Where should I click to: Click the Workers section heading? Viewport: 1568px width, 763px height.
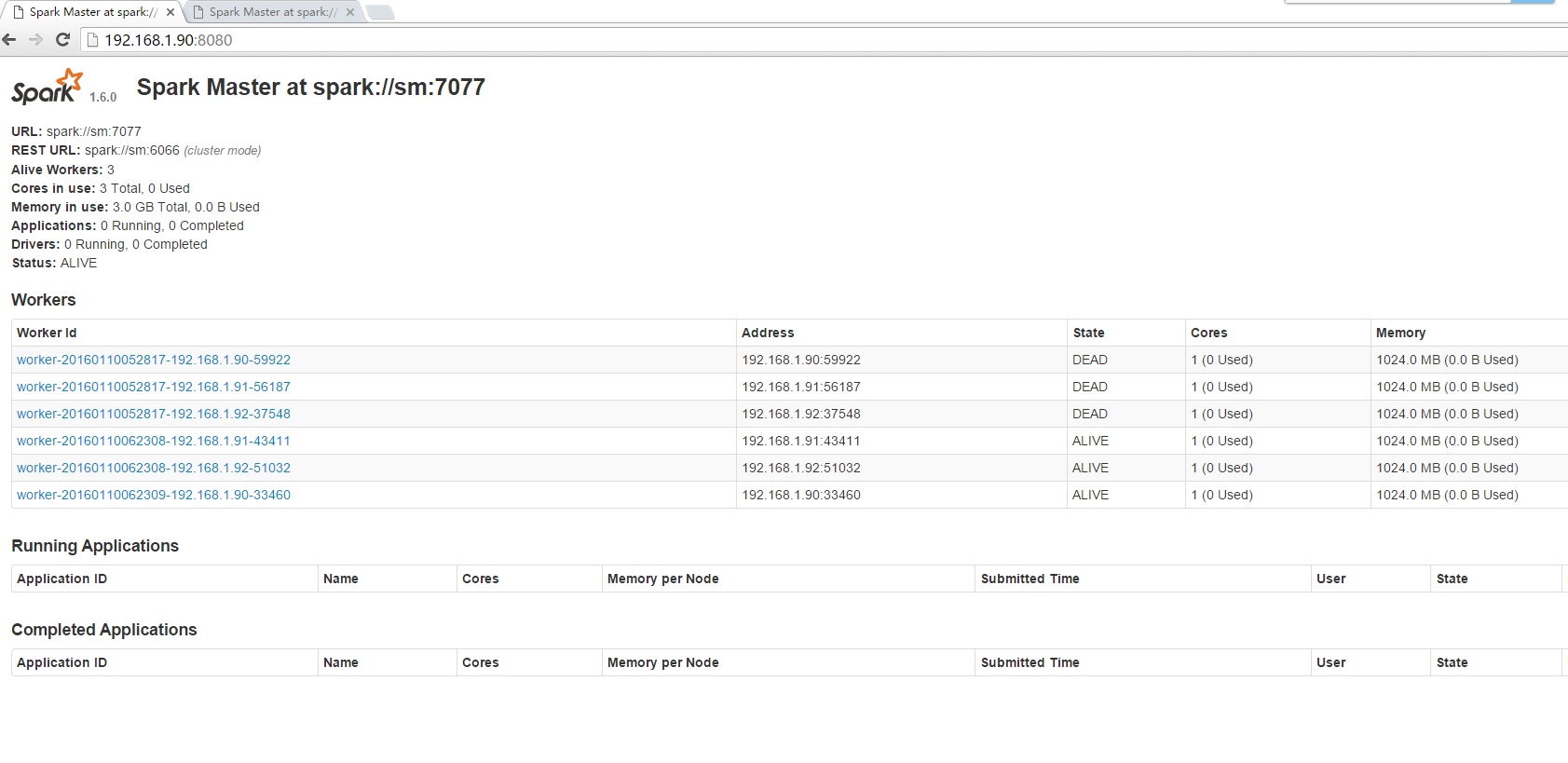pos(44,300)
